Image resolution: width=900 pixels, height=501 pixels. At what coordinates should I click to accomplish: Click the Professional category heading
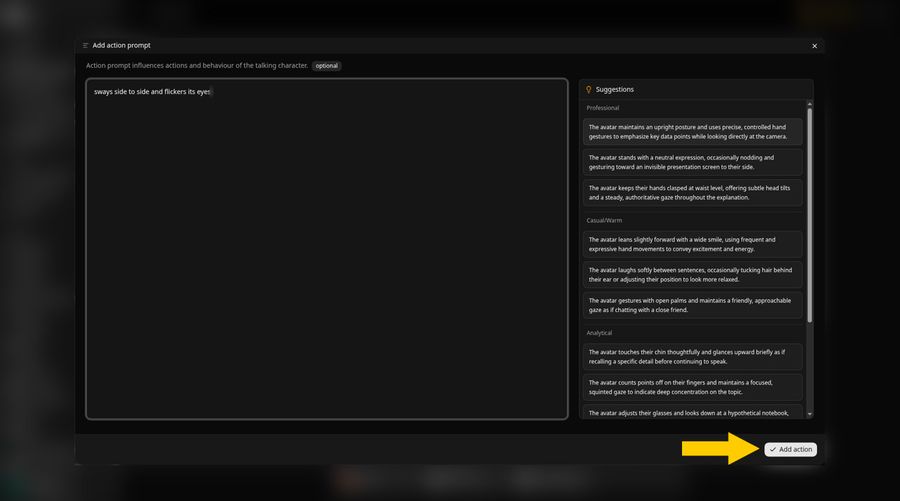coord(603,108)
